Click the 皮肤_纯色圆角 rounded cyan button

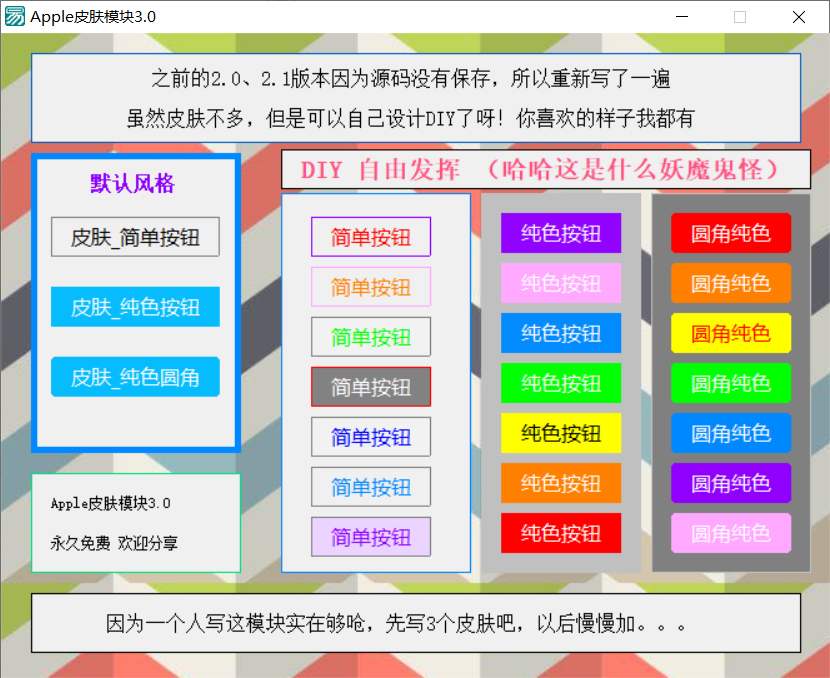pyautogui.click(x=136, y=377)
